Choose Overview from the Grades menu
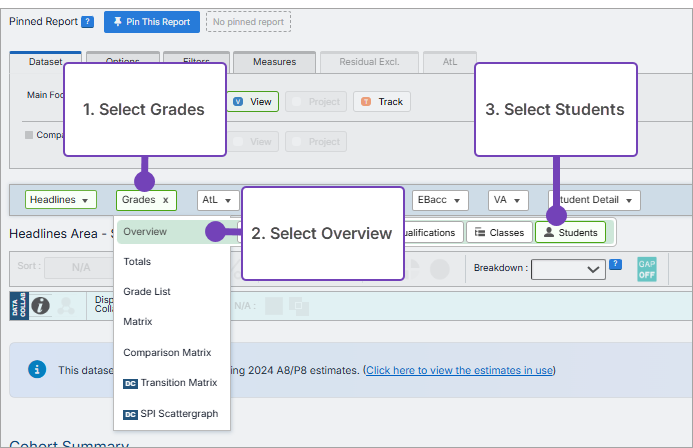Viewport: 693px width, 448px height. pos(145,232)
